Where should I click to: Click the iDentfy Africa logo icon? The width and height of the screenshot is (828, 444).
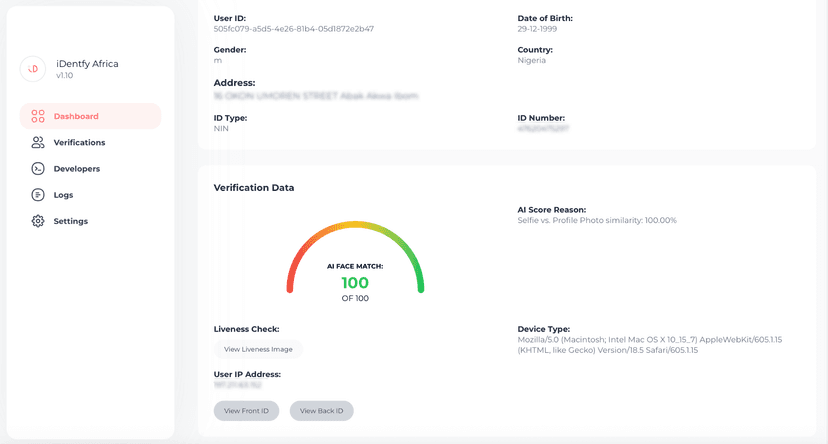[x=33, y=68]
